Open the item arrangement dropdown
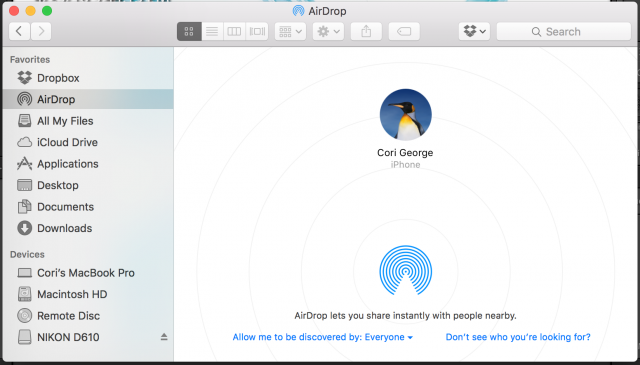The height and width of the screenshot is (365, 640). (290, 31)
